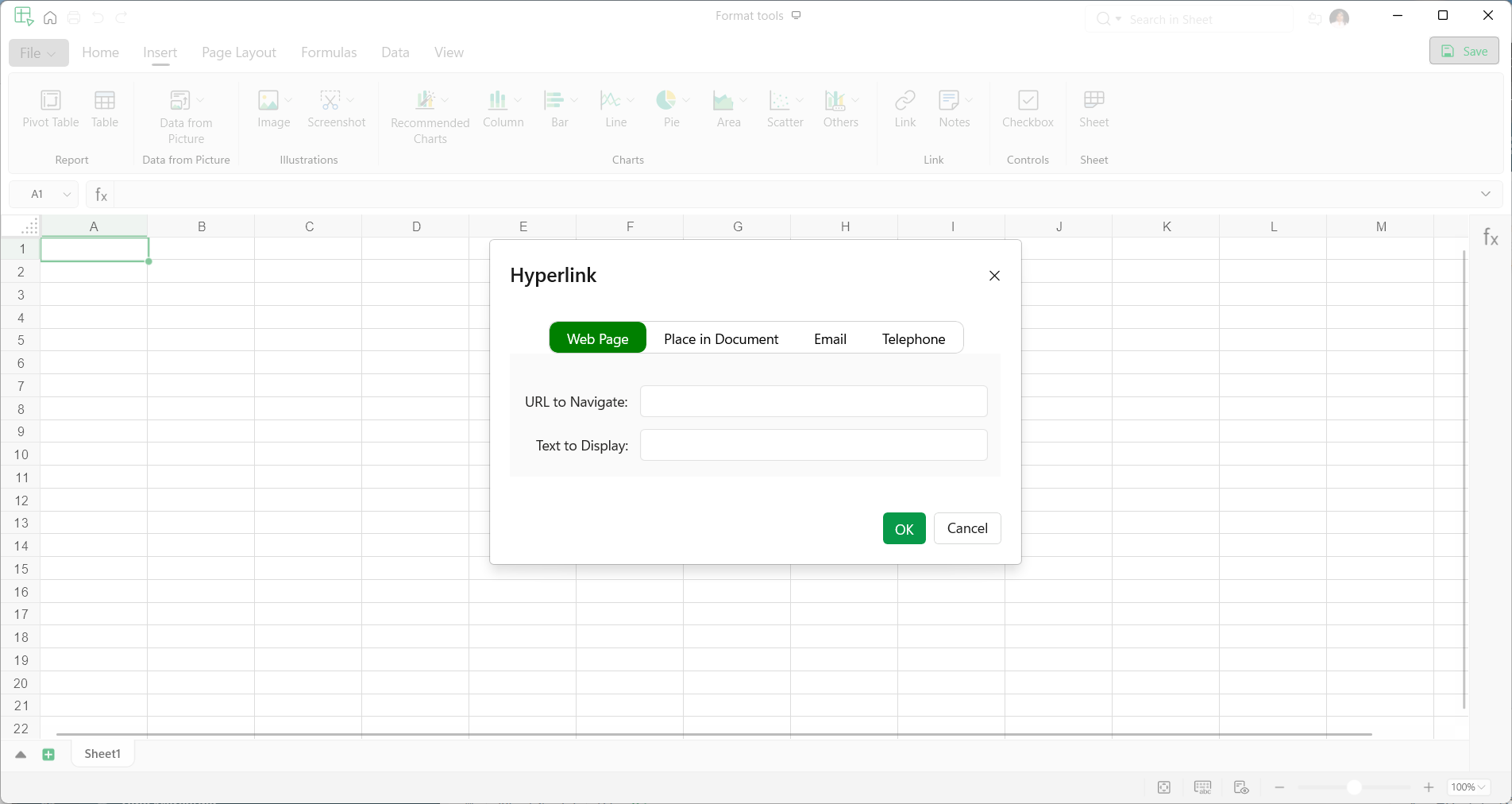1512x804 pixels.
Task: Expand the Pie chart dropdown arrow
Action: [686, 100]
